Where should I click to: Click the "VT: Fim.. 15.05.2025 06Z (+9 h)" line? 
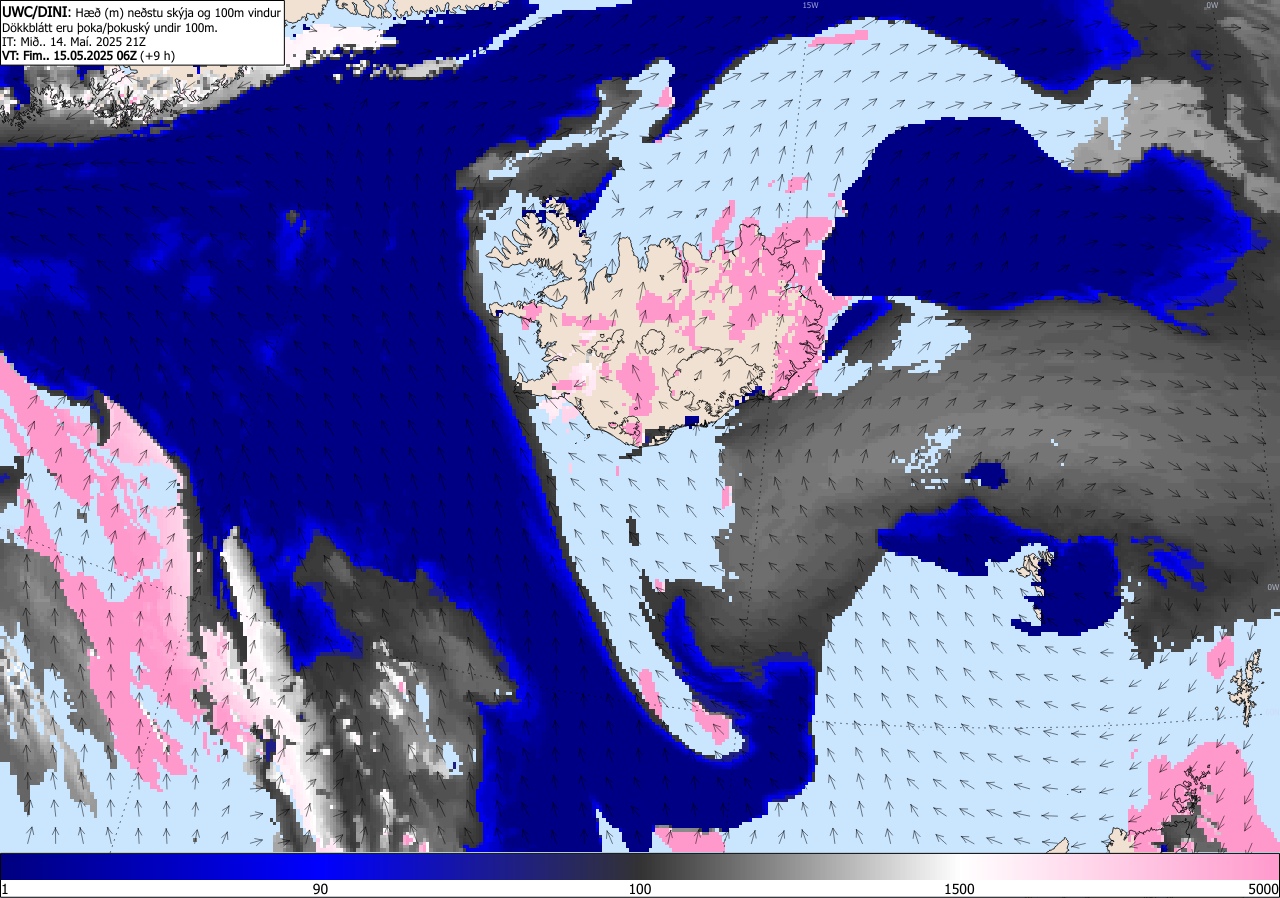point(89,55)
